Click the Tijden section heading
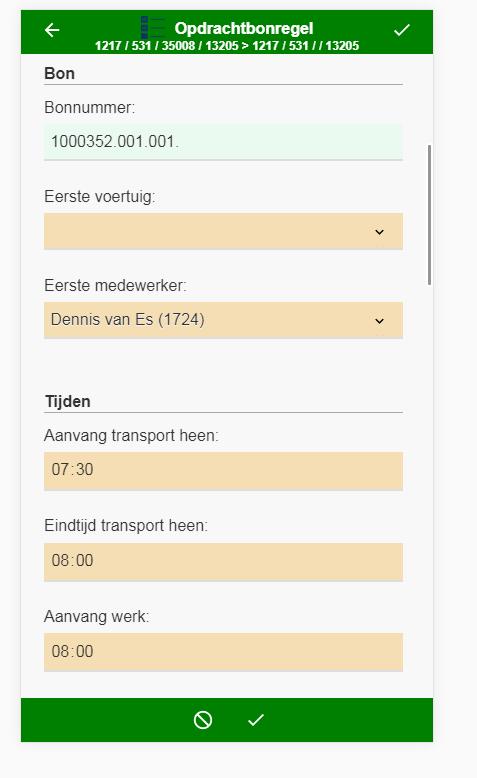 [68, 401]
